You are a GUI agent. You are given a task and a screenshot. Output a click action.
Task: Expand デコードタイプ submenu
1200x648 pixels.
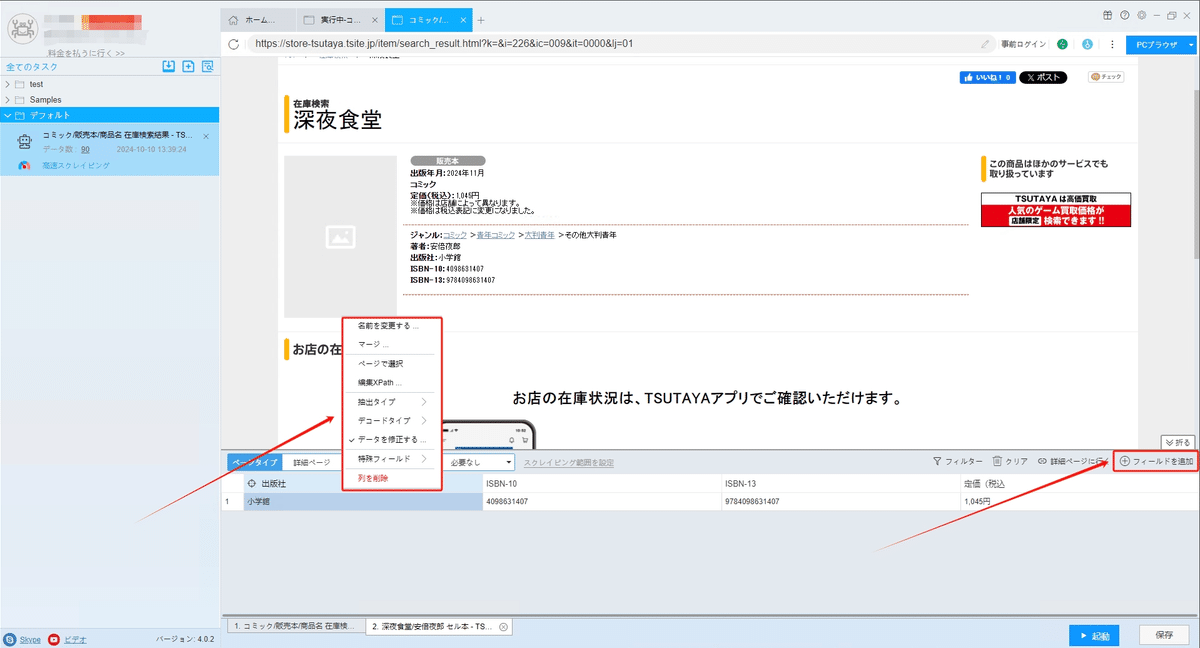point(391,421)
